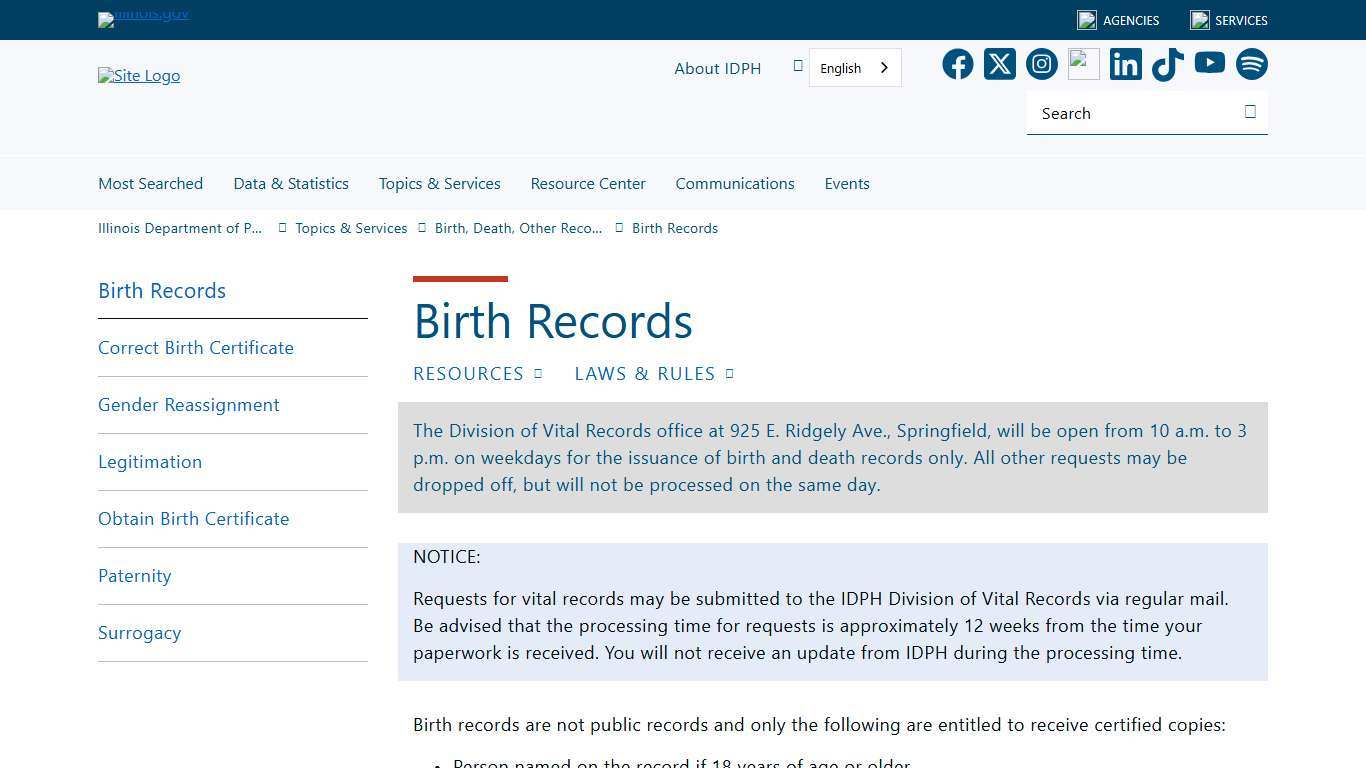Open the Topics & Services menu

click(439, 183)
